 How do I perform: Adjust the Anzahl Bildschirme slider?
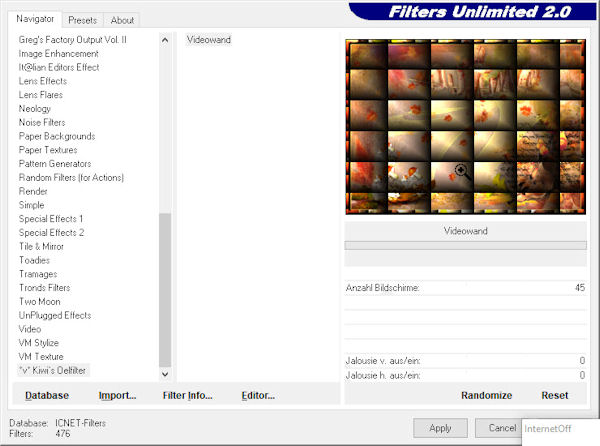pyautogui.click(x=465, y=288)
